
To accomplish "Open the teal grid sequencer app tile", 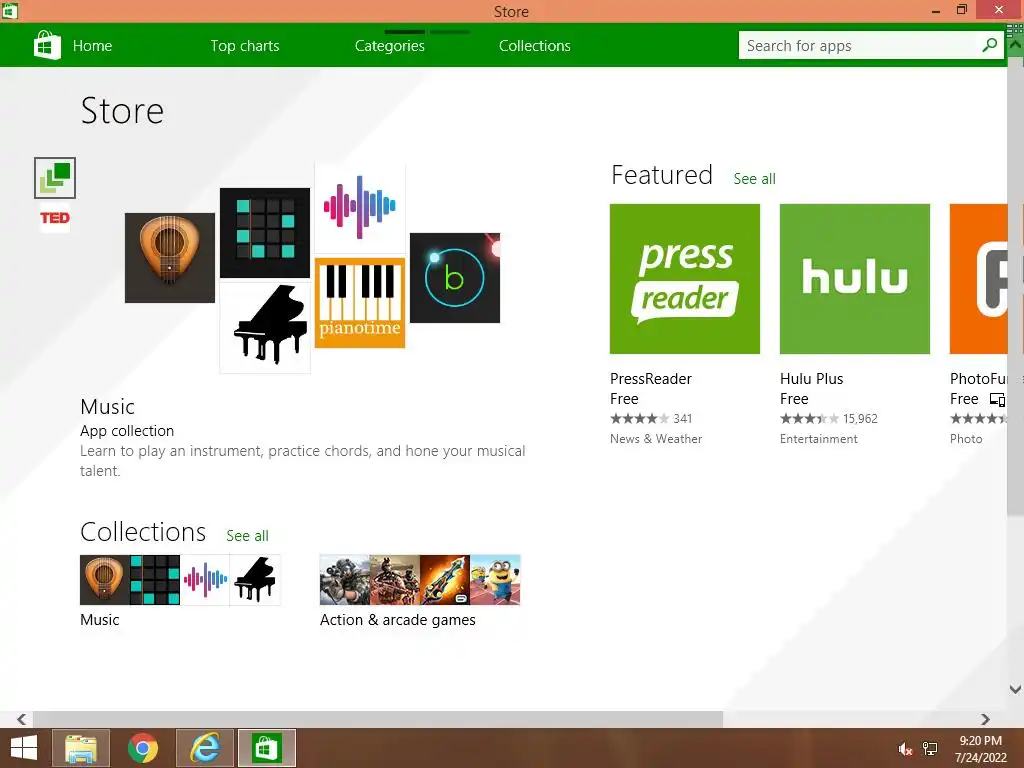I will click(265, 233).
